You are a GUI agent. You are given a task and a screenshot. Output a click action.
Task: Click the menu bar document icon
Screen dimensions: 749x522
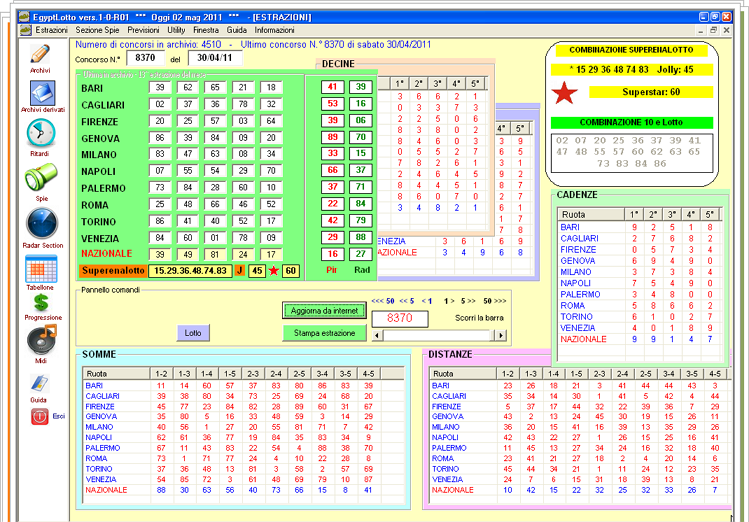[25, 30]
